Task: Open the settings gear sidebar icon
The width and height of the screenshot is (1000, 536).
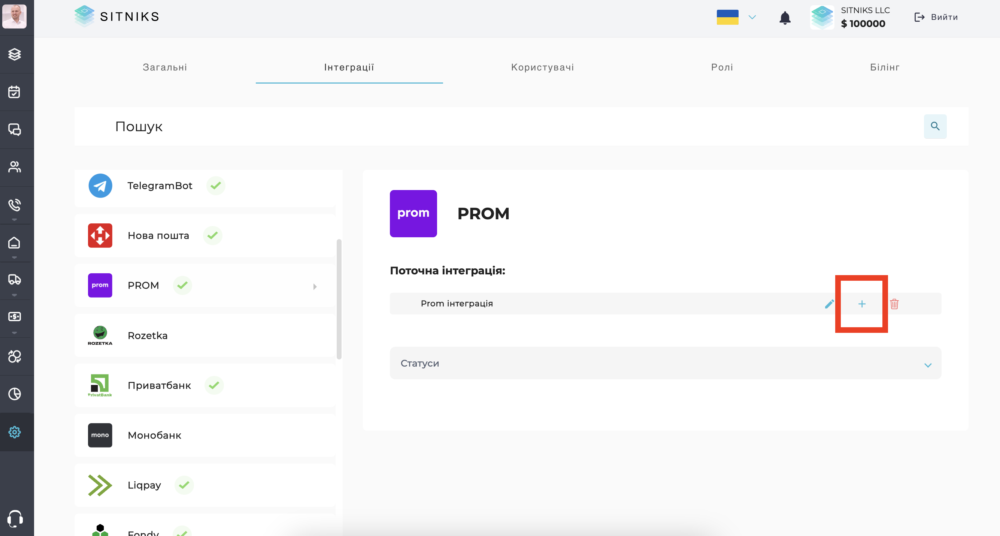Action: 14,432
